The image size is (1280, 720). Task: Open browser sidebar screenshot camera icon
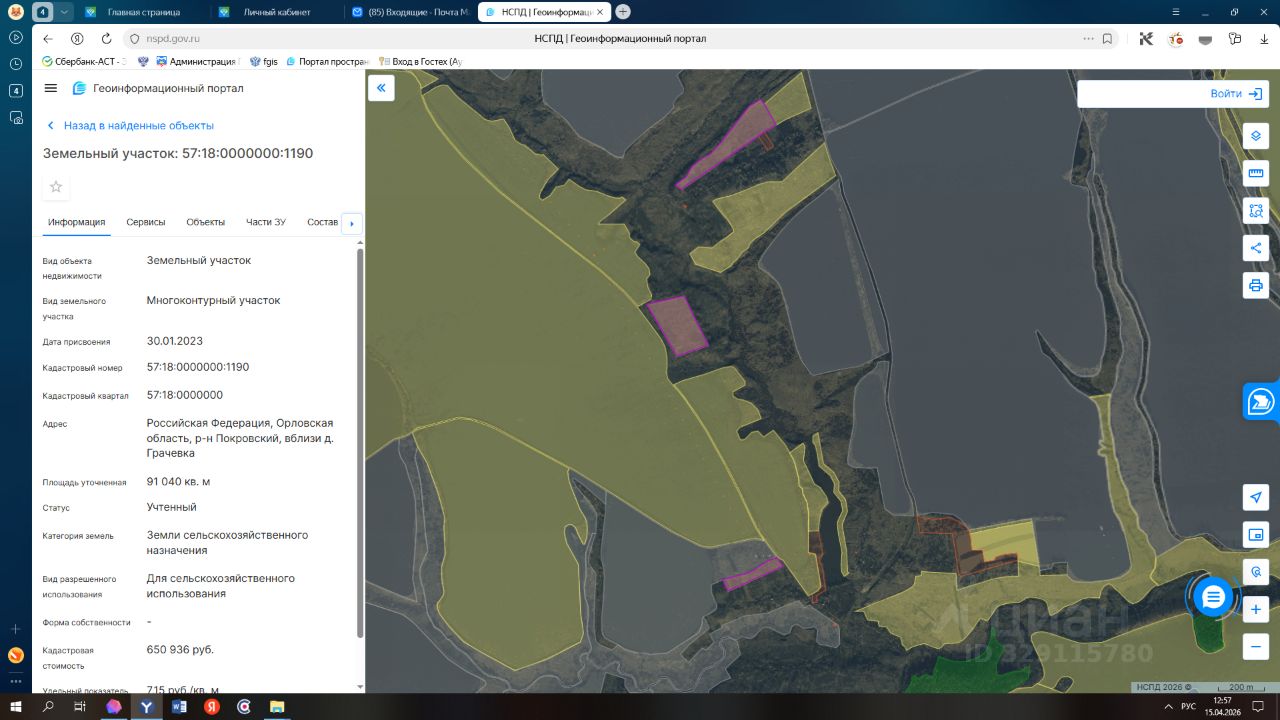[x=16, y=117]
